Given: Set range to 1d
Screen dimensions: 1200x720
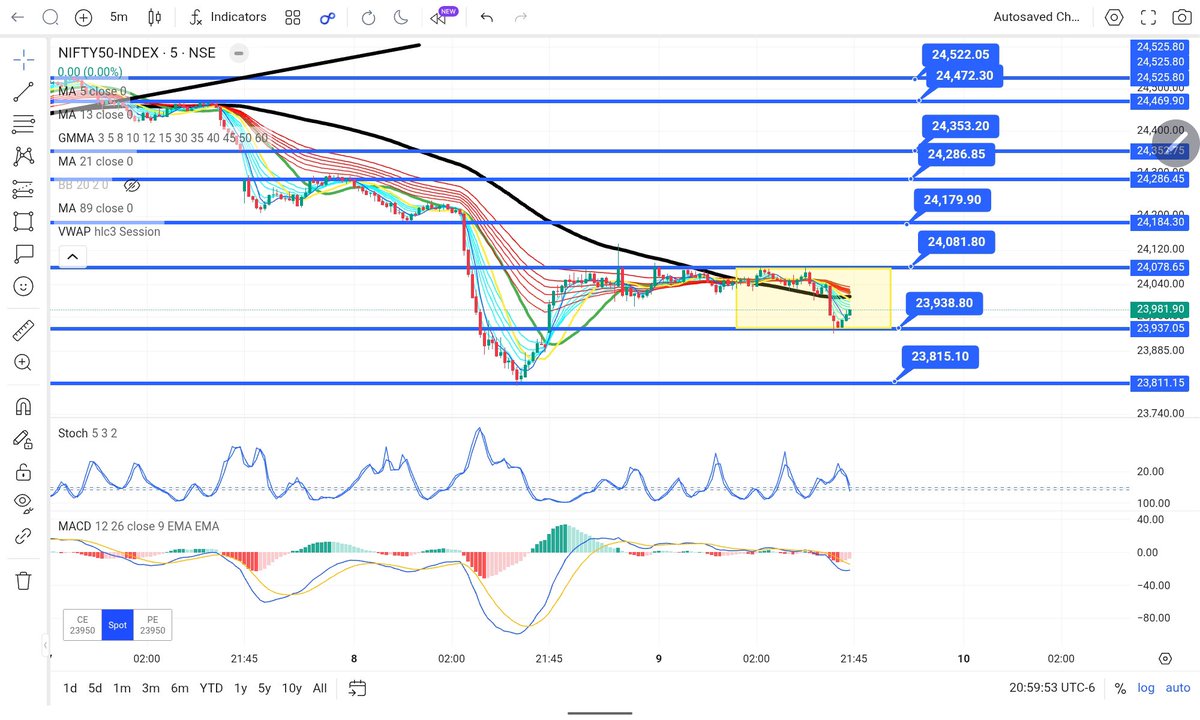Looking at the screenshot, I should coord(70,688).
